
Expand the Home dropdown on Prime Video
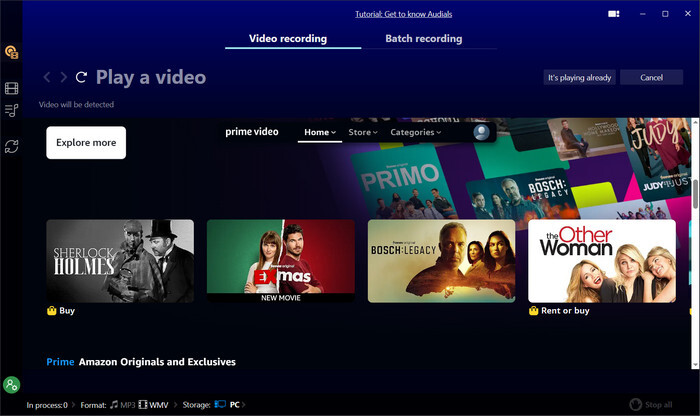pyautogui.click(x=321, y=132)
